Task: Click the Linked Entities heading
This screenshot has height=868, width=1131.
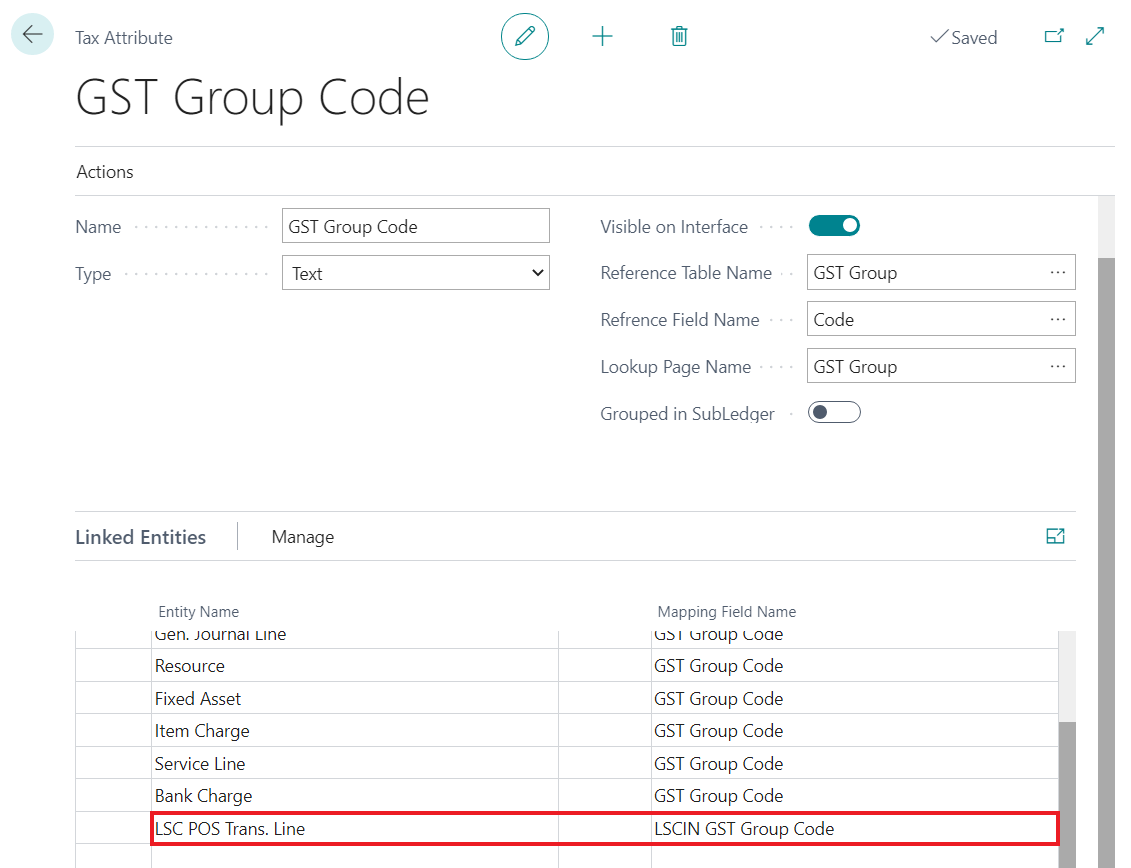Action: pyautogui.click(x=140, y=537)
